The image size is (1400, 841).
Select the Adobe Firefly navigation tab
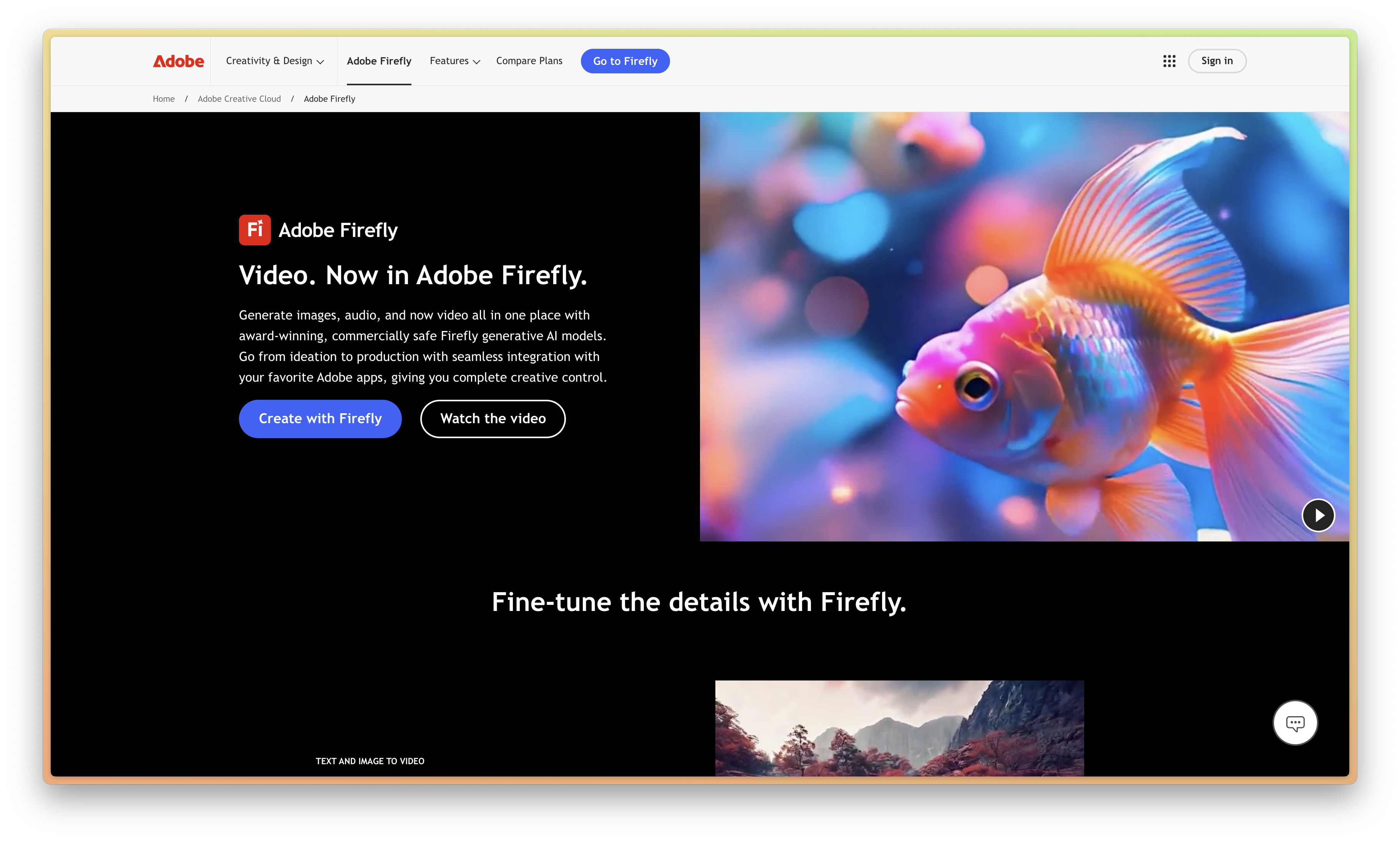pos(379,61)
